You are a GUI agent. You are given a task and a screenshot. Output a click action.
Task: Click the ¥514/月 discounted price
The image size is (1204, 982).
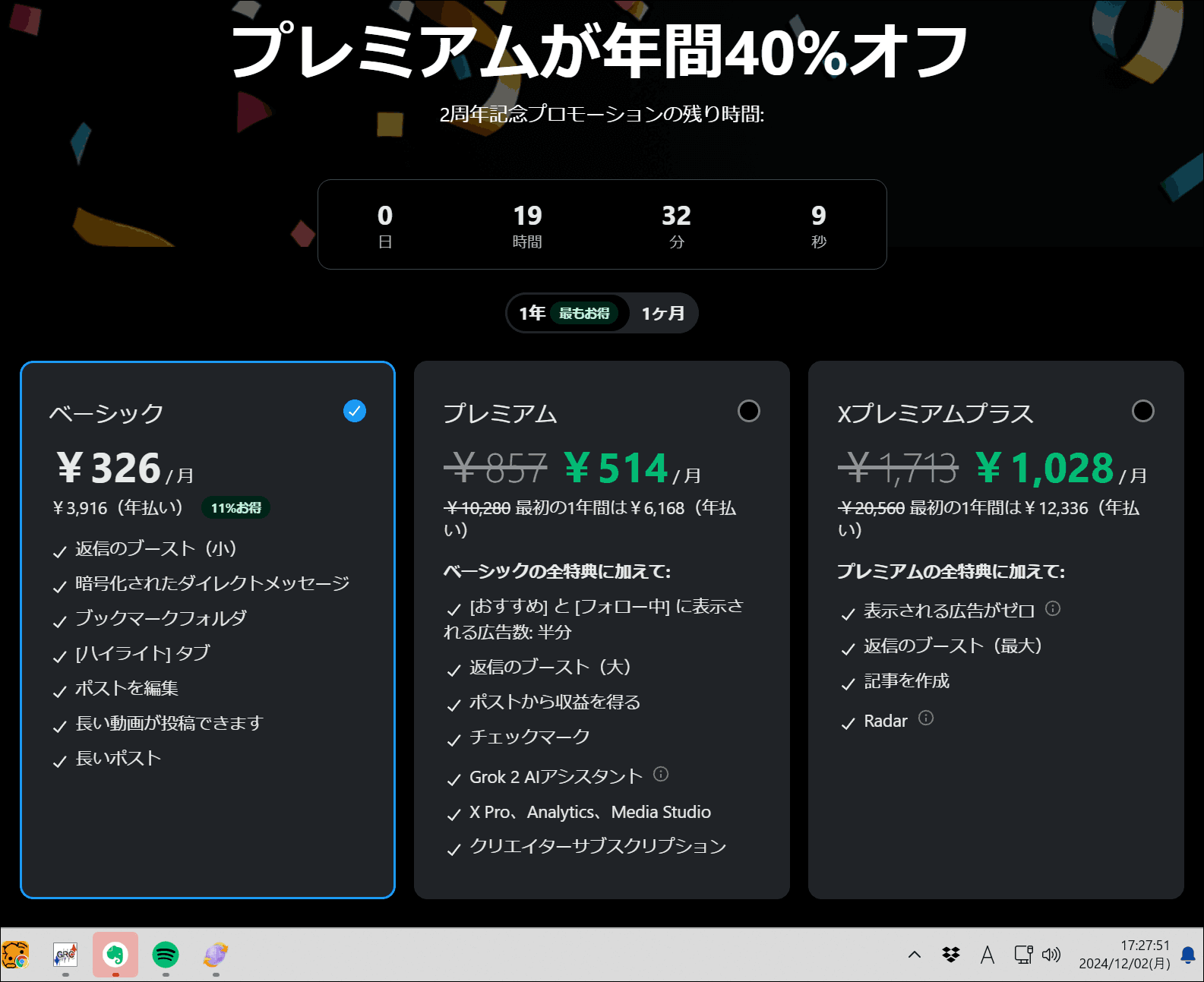[x=632, y=468]
